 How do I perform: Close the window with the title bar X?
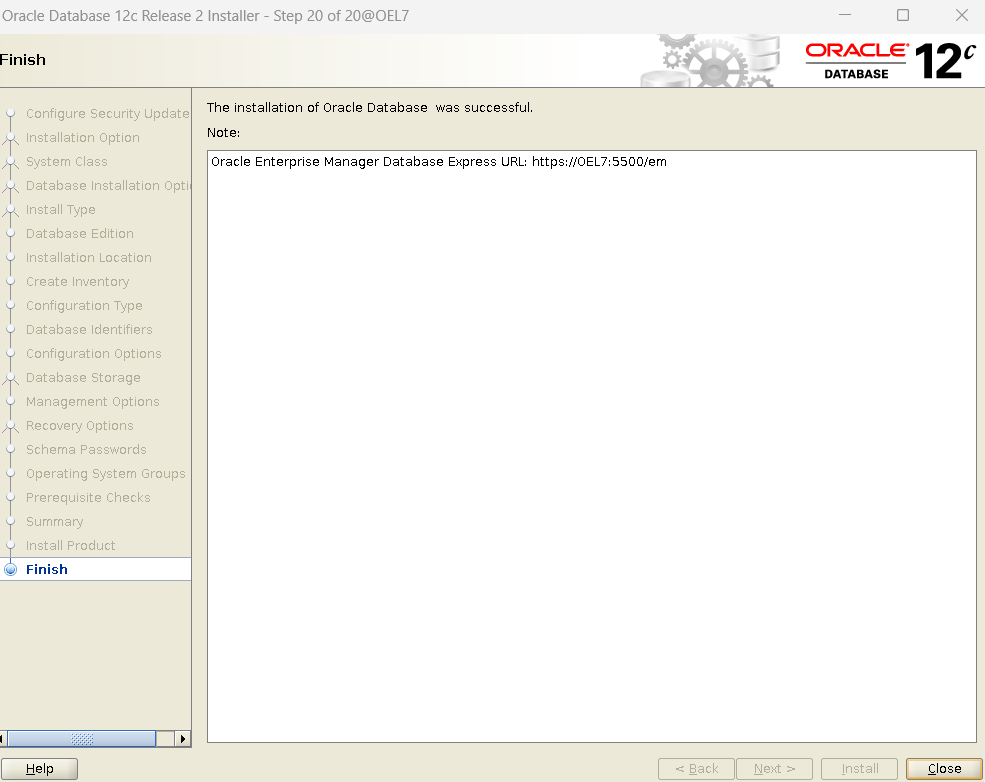click(x=962, y=15)
